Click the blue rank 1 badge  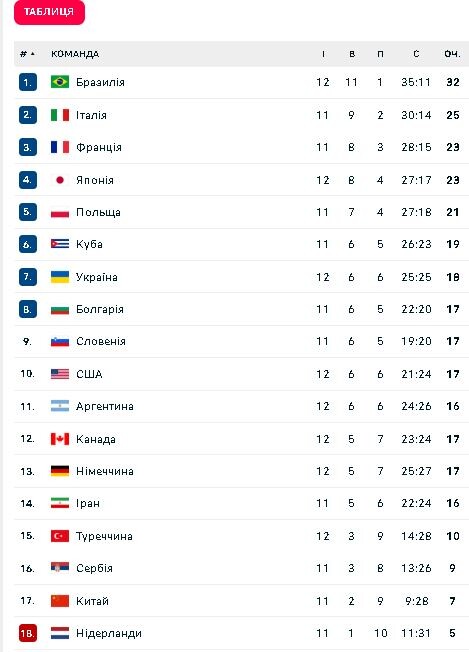coord(28,82)
